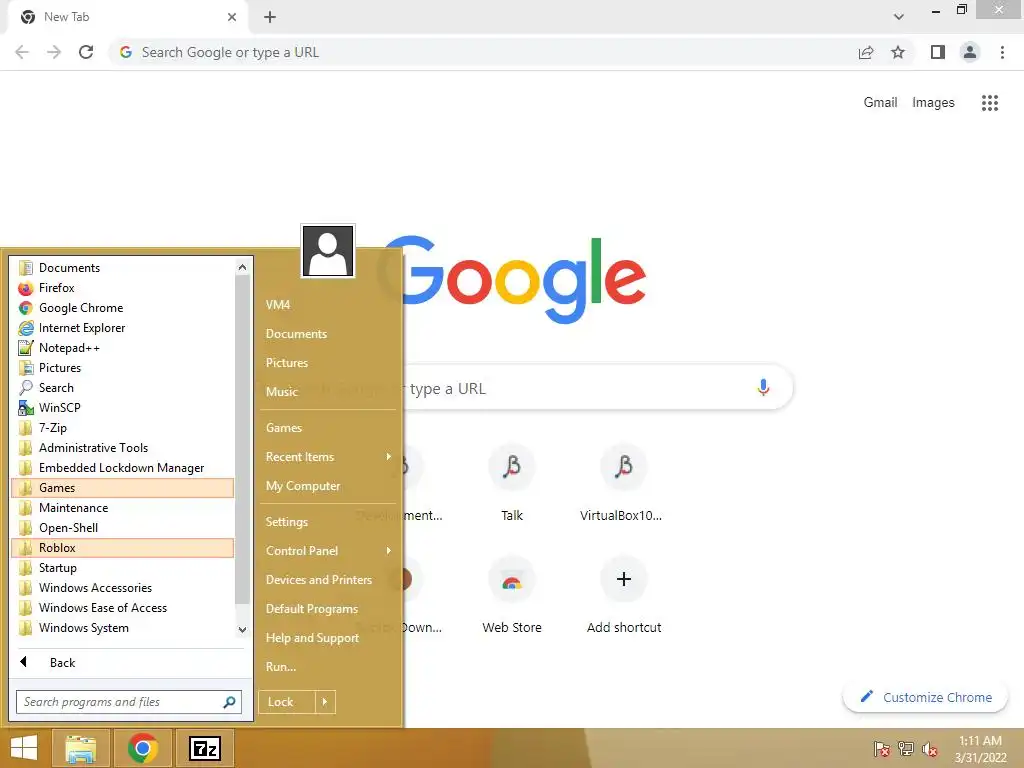Open Google Images link
Viewport: 1024px width, 768px height.
(933, 103)
